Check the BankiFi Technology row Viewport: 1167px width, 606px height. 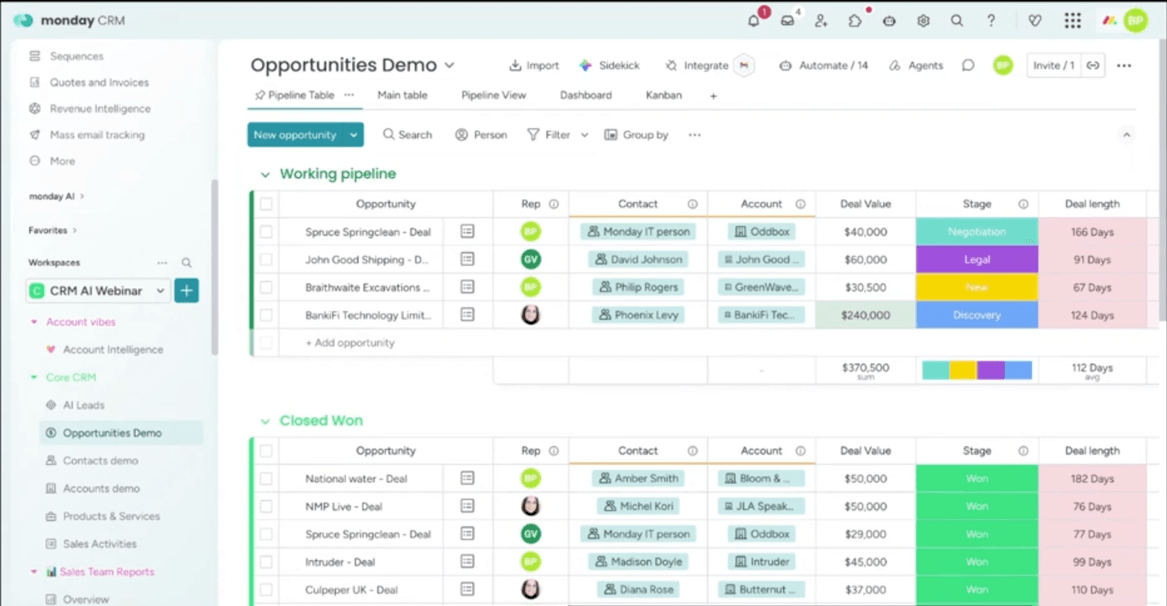click(x=266, y=315)
